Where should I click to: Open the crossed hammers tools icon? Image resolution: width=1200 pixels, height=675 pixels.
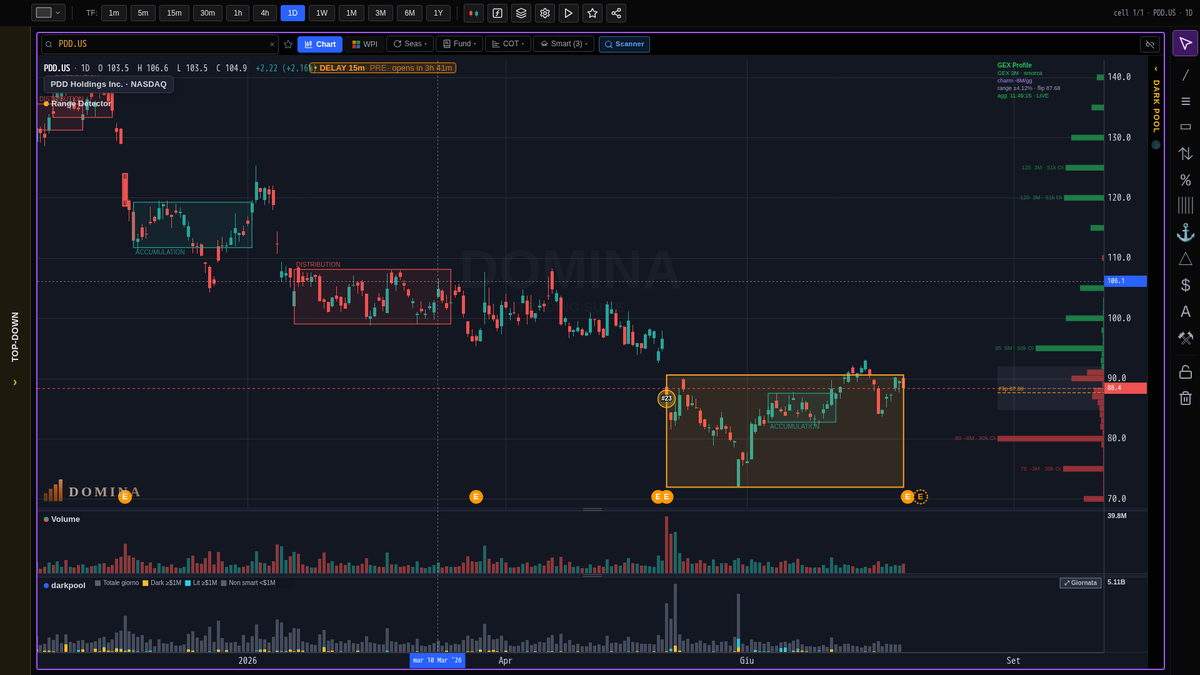point(1185,338)
